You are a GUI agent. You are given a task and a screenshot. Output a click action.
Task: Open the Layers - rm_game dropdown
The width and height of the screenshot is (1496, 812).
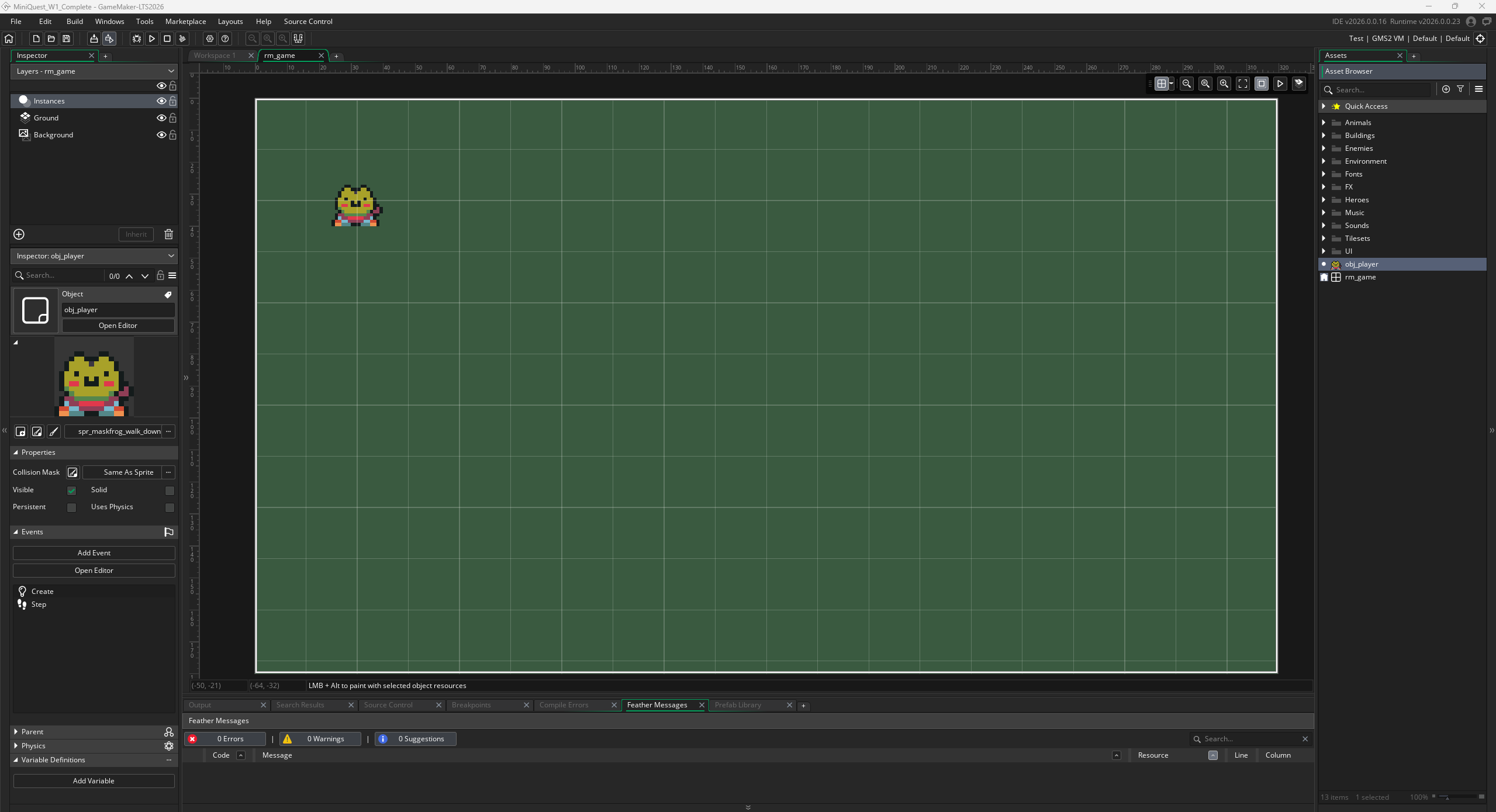(x=94, y=71)
